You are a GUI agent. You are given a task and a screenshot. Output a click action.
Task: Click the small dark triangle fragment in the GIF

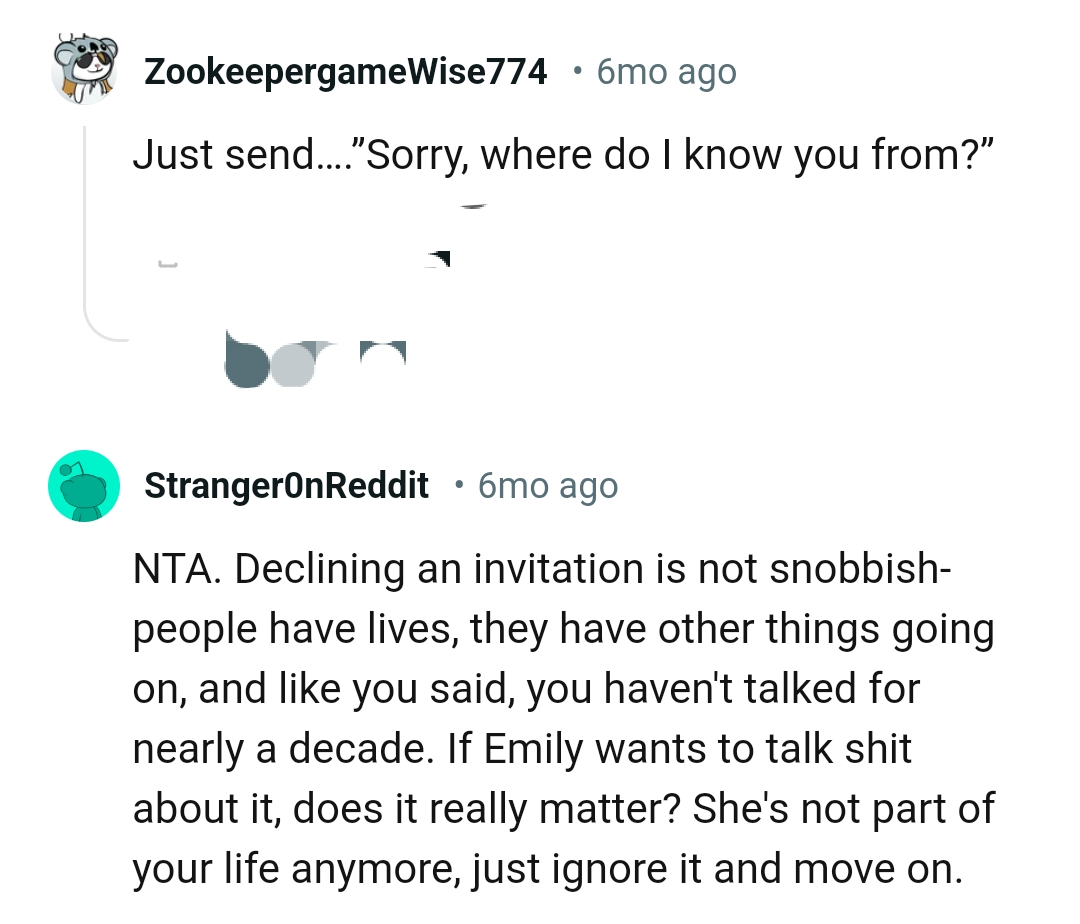[x=438, y=258]
